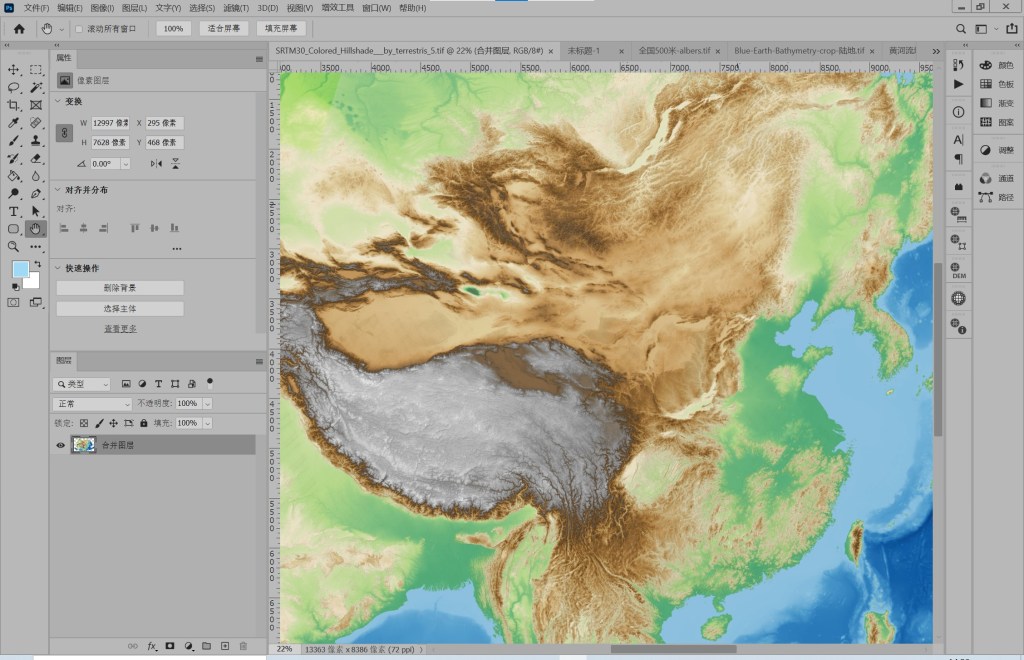This screenshot has width=1024, height=660.
Task: Select the Move tool
Action: 14,70
